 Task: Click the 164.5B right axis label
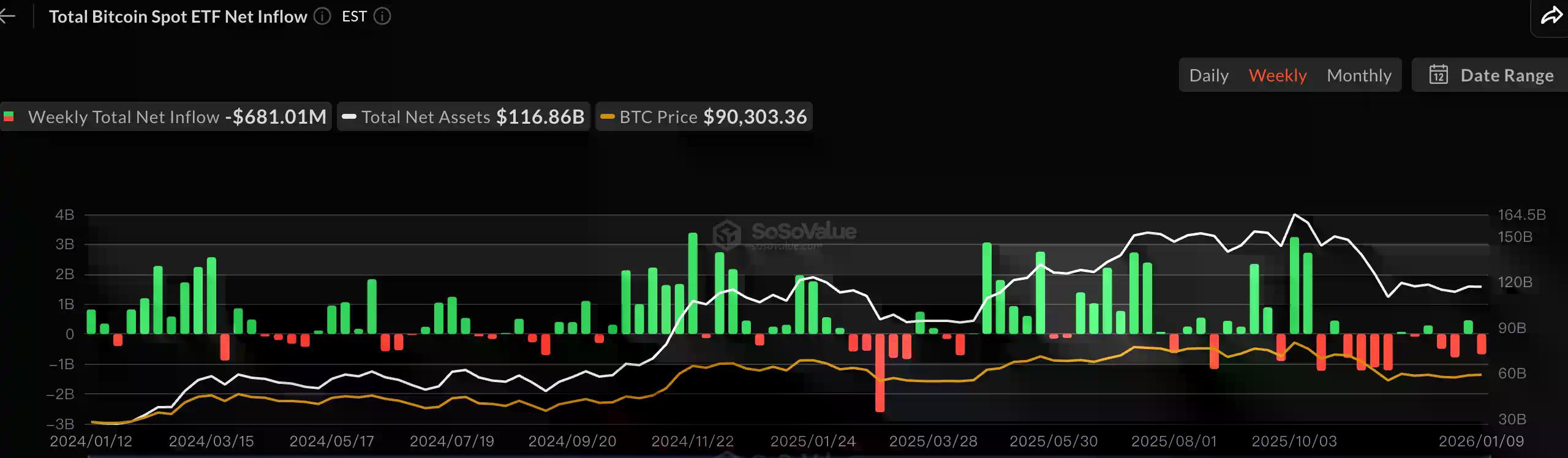tap(1522, 214)
